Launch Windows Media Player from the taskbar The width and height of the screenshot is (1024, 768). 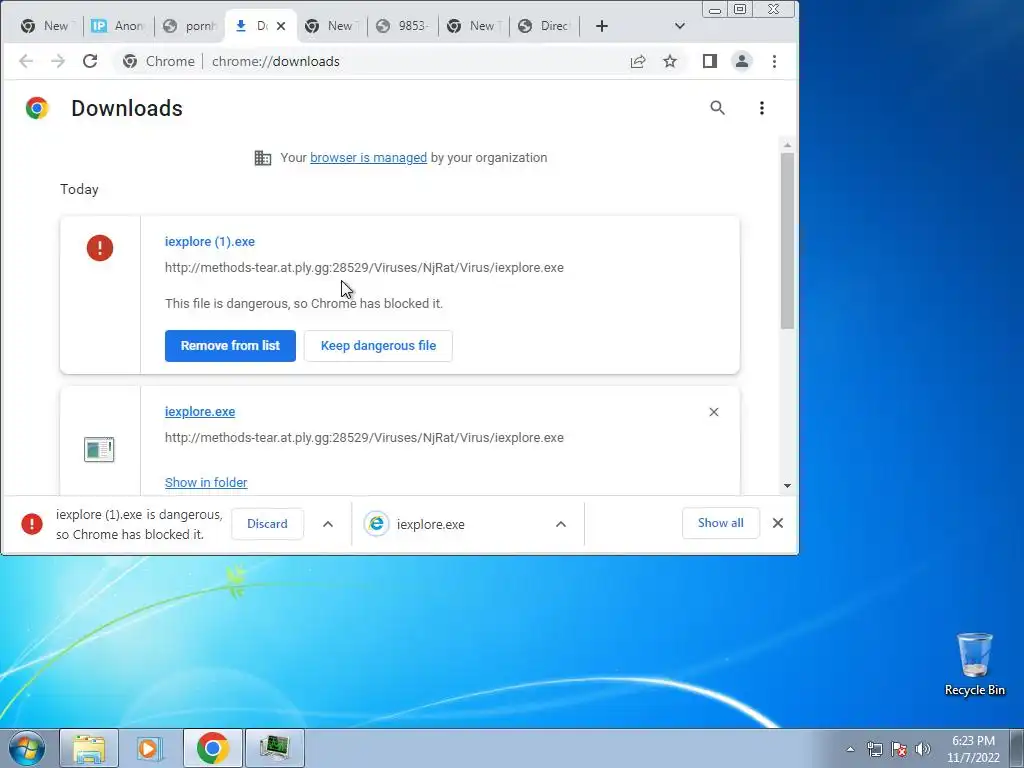pos(150,748)
